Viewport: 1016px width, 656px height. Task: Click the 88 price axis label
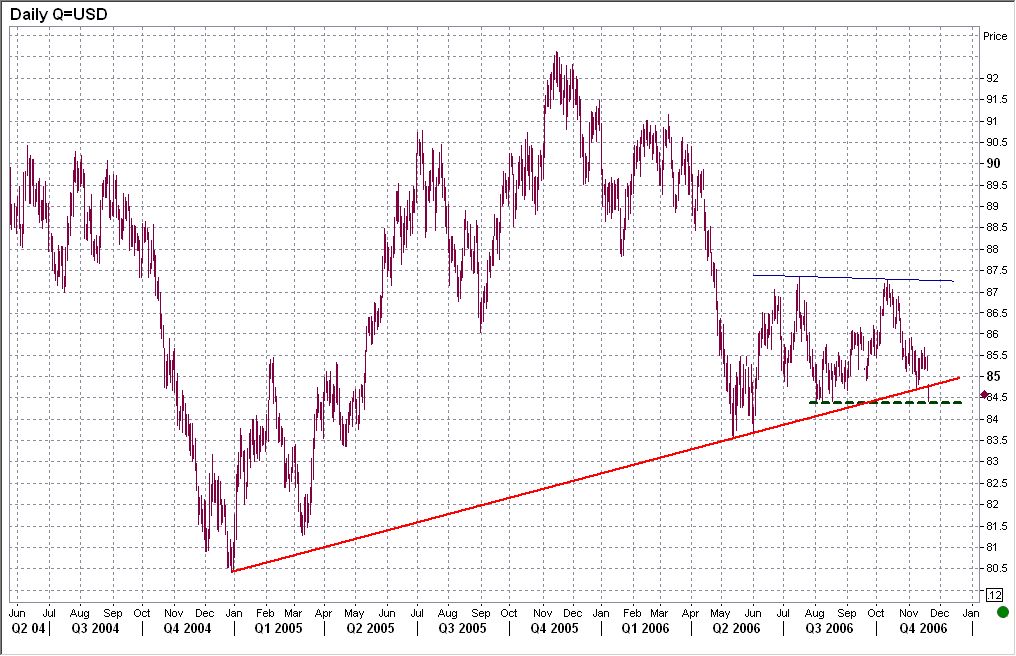[x=992, y=249]
